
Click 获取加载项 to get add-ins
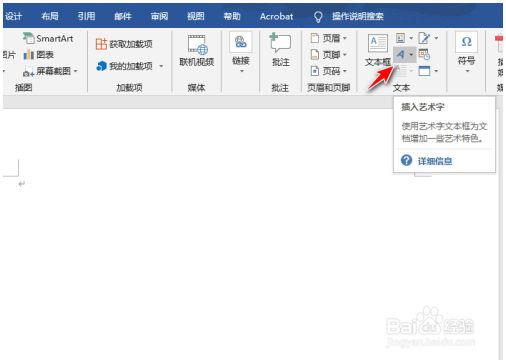click(x=124, y=44)
